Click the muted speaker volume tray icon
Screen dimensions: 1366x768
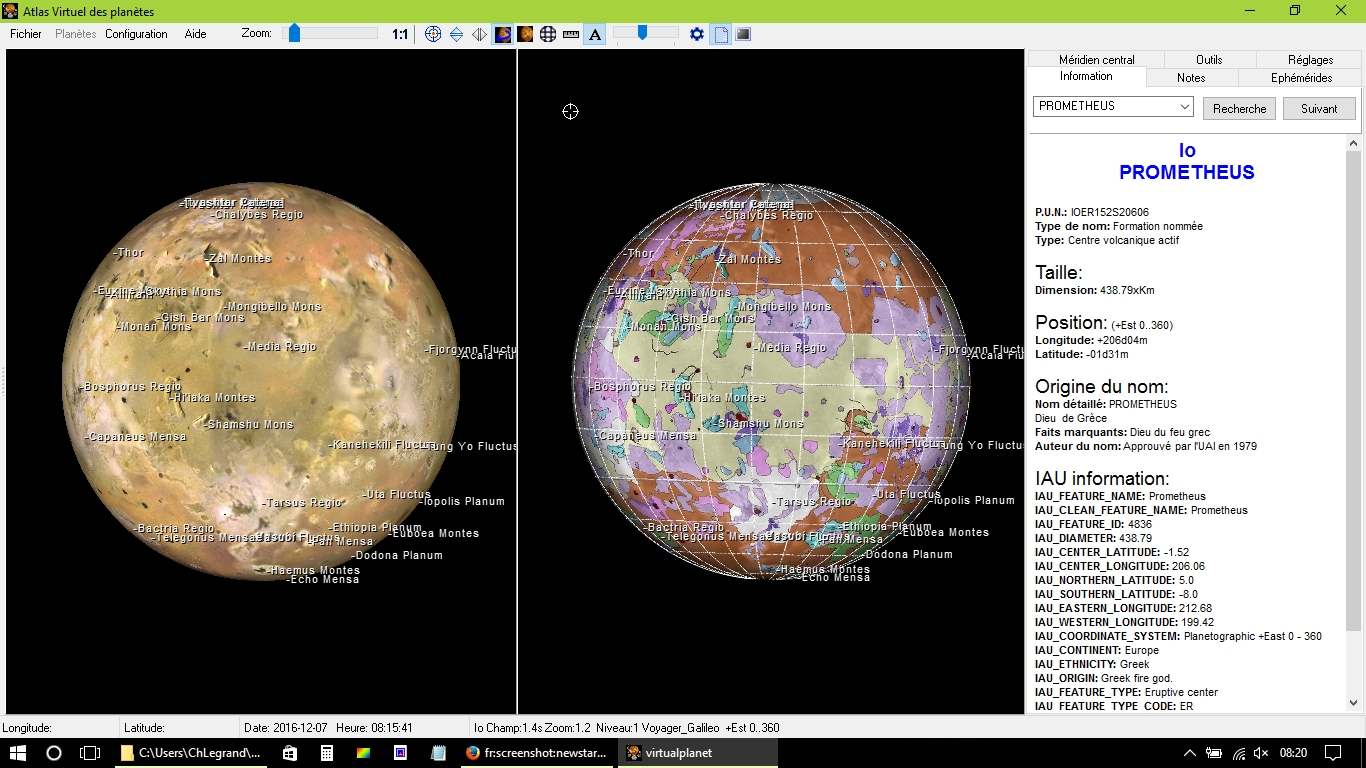coord(1262,753)
